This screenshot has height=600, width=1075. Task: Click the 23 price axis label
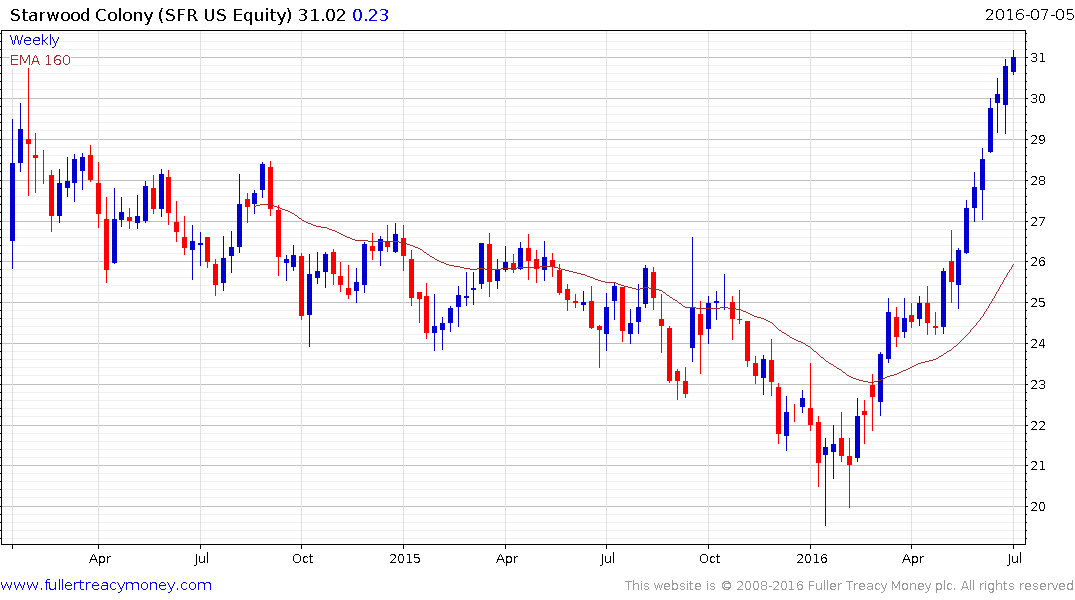(x=1038, y=384)
